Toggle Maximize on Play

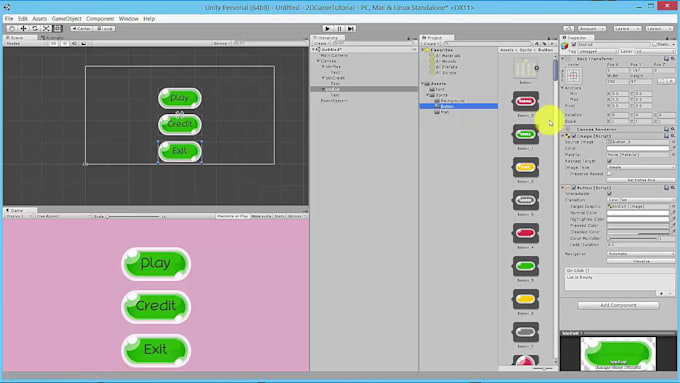pos(232,216)
